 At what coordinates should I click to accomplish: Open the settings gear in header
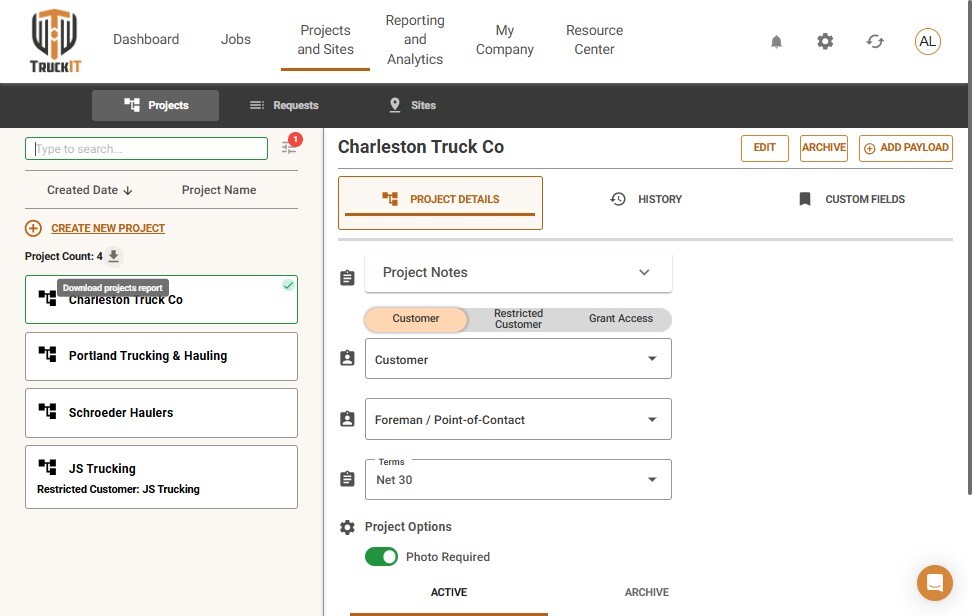pos(825,42)
